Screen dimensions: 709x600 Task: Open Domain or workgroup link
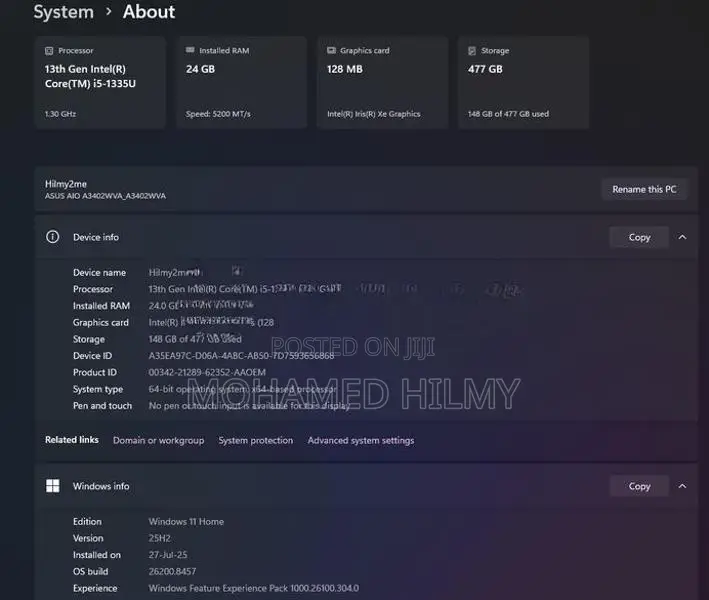[158, 440]
